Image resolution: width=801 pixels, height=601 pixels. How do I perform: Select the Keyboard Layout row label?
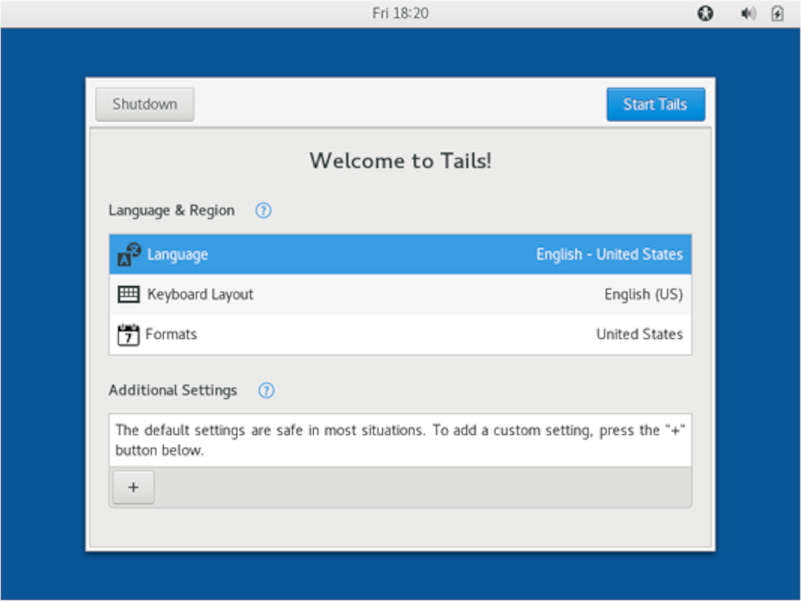[200, 295]
